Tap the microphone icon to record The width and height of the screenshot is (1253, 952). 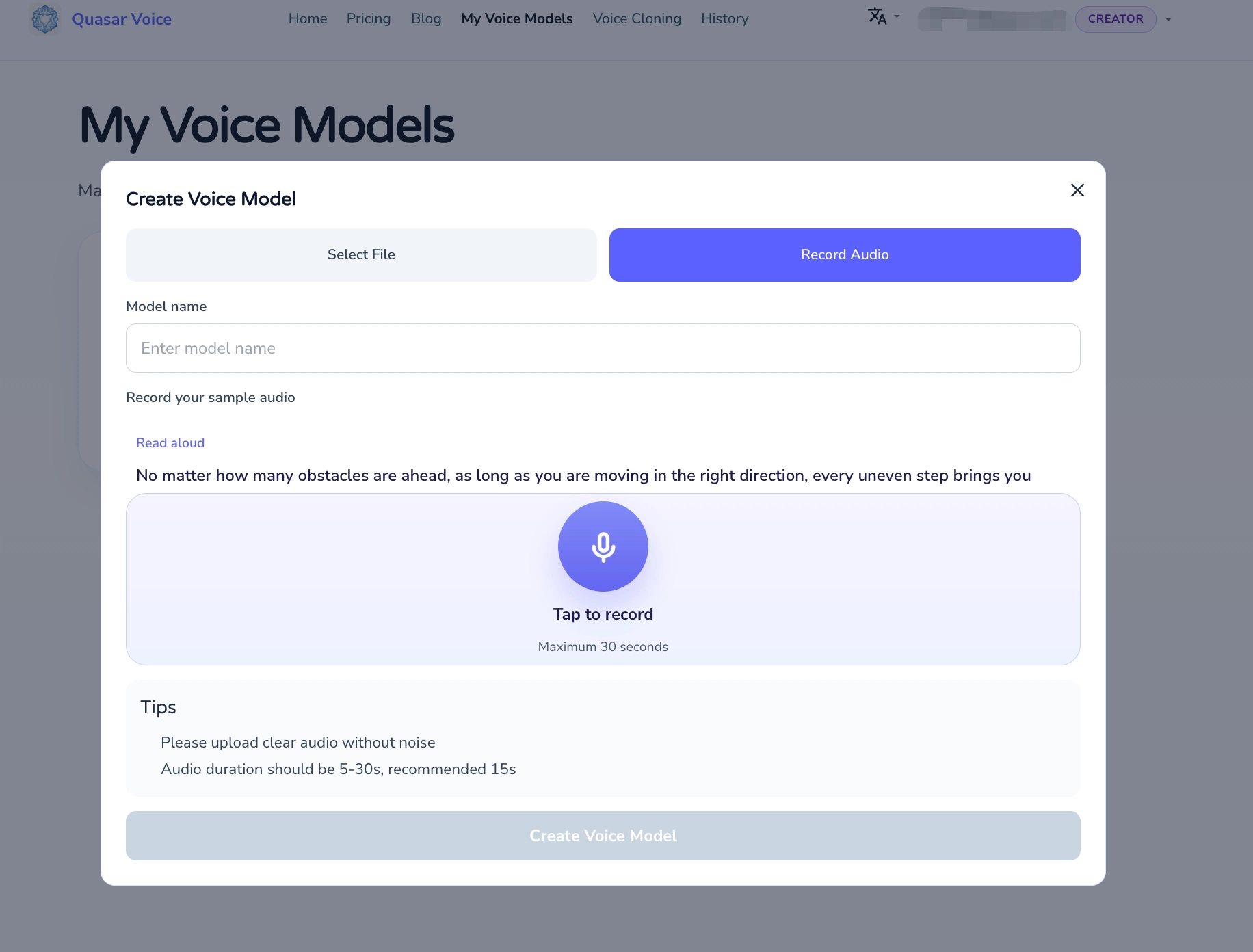[x=603, y=546]
